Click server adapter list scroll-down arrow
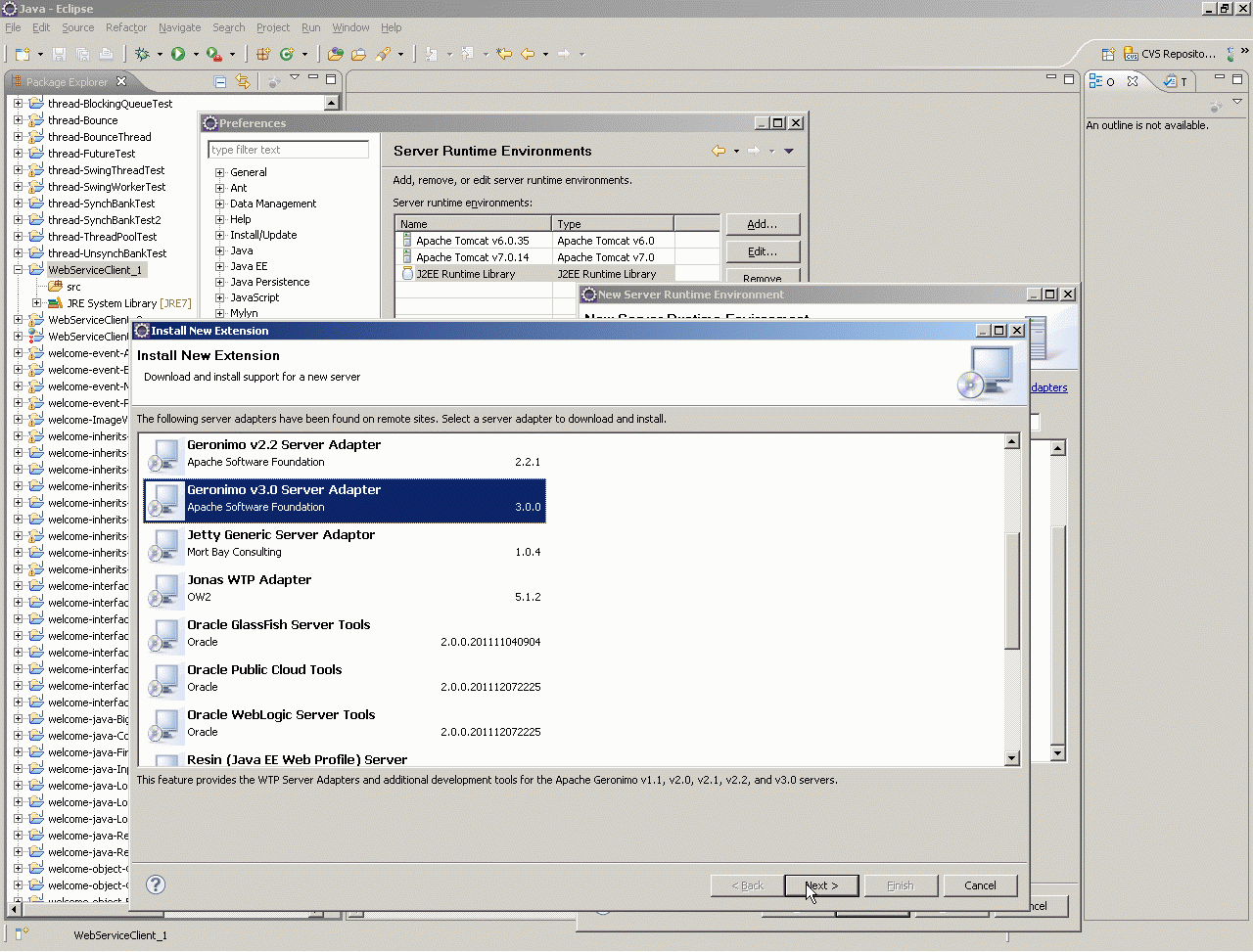 (x=1012, y=758)
